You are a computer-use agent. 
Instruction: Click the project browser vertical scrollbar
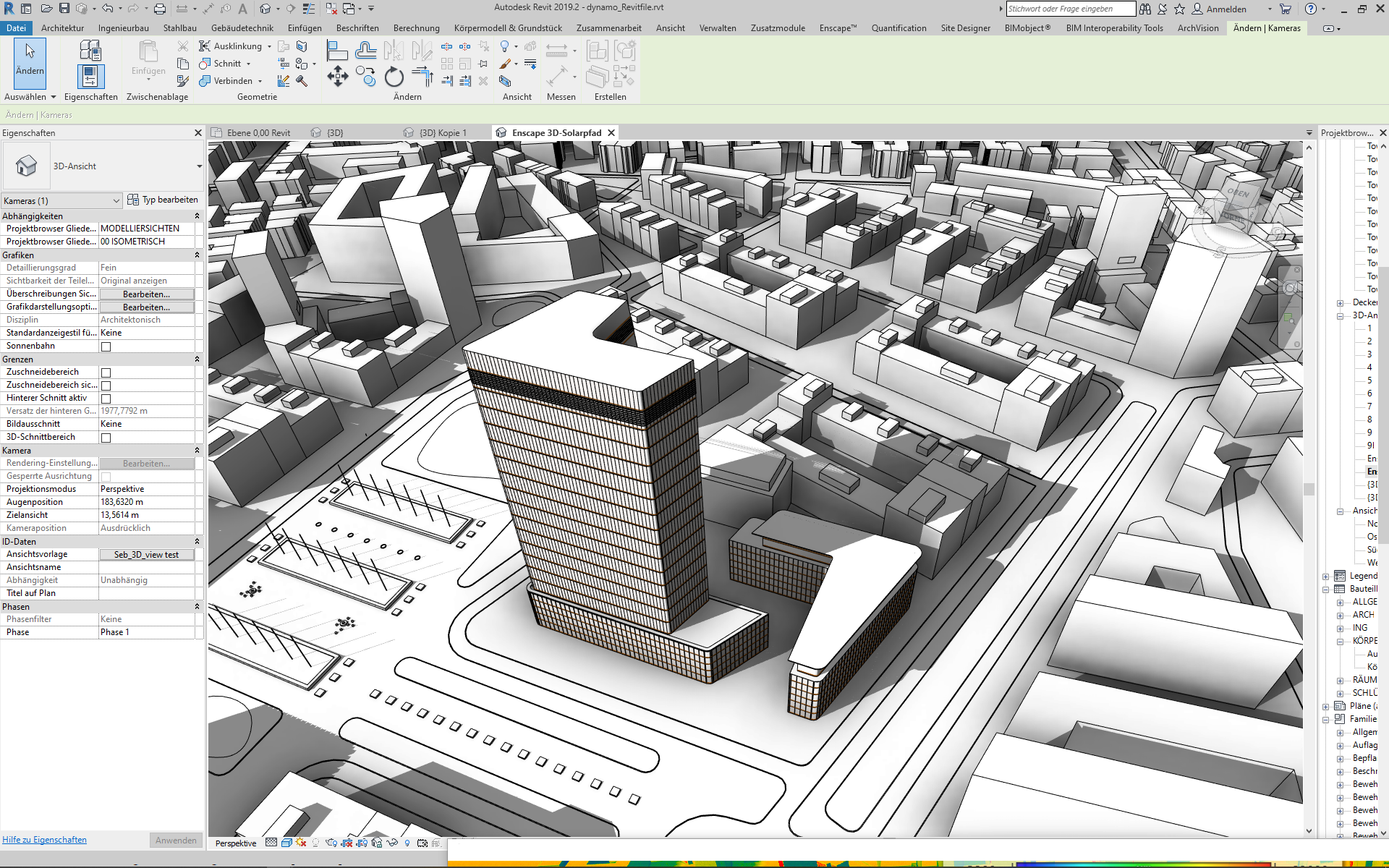pyautogui.click(x=1383, y=405)
